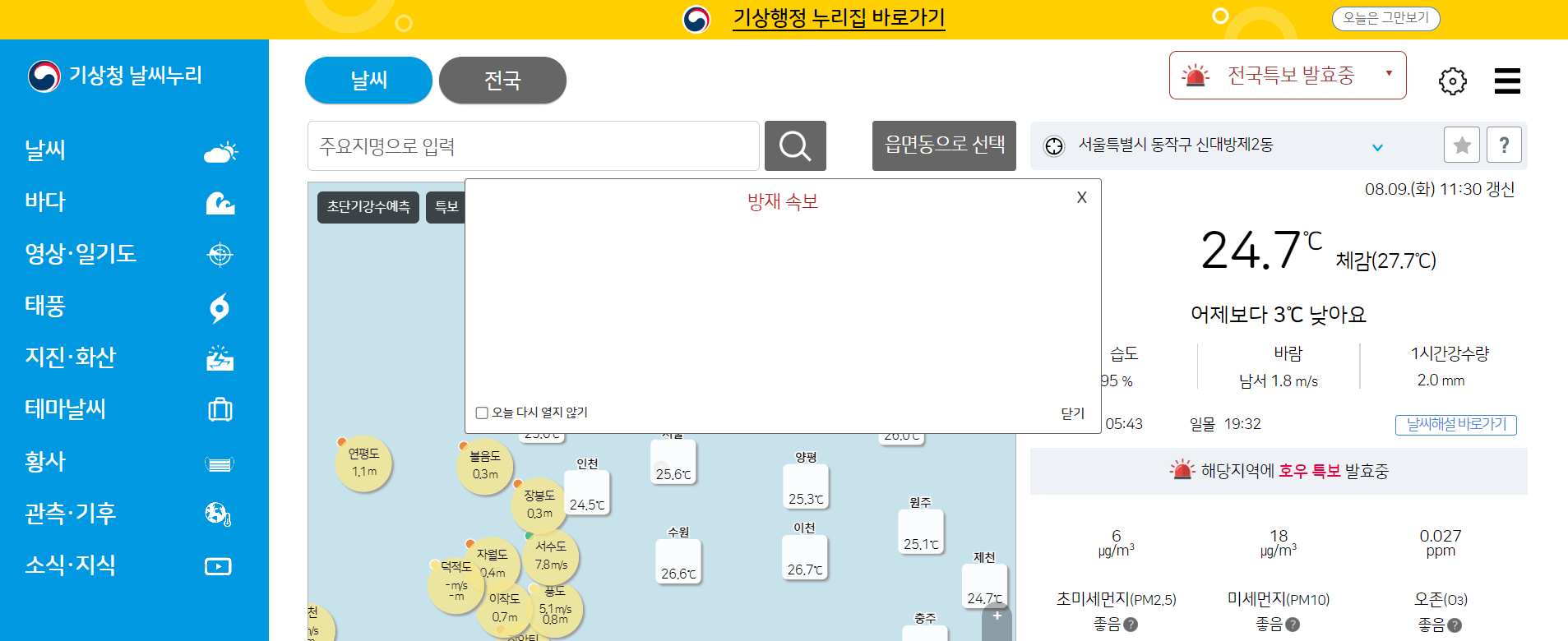Click the 제천 24.7℃ map marker
Viewport: 1568px width, 641px height.
coord(984,586)
